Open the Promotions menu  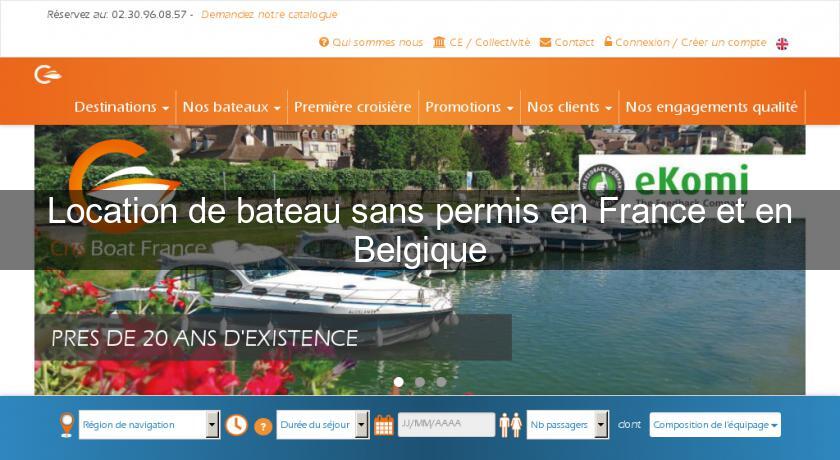(x=469, y=107)
